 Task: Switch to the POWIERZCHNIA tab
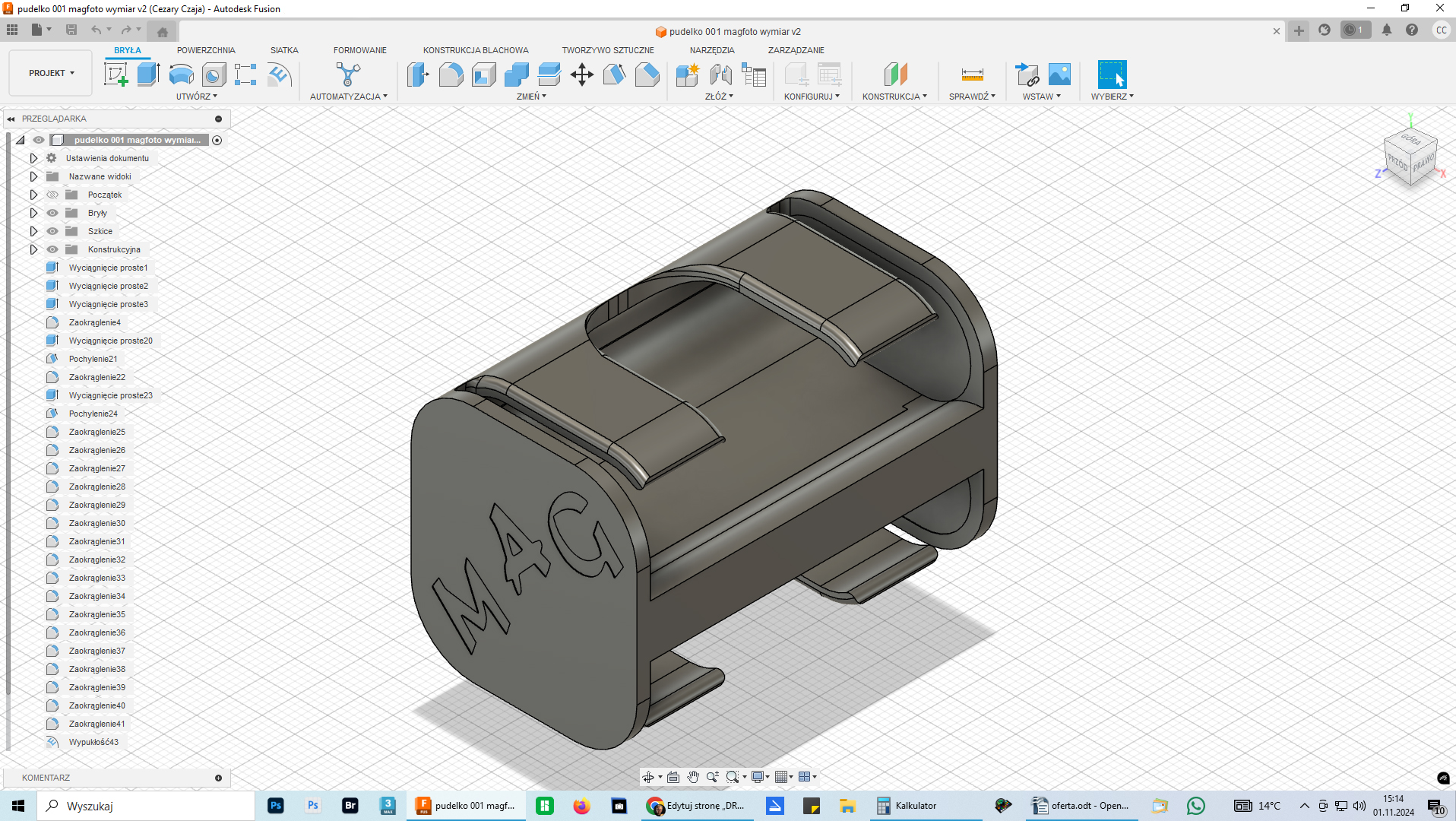click(x=206, y=50)
